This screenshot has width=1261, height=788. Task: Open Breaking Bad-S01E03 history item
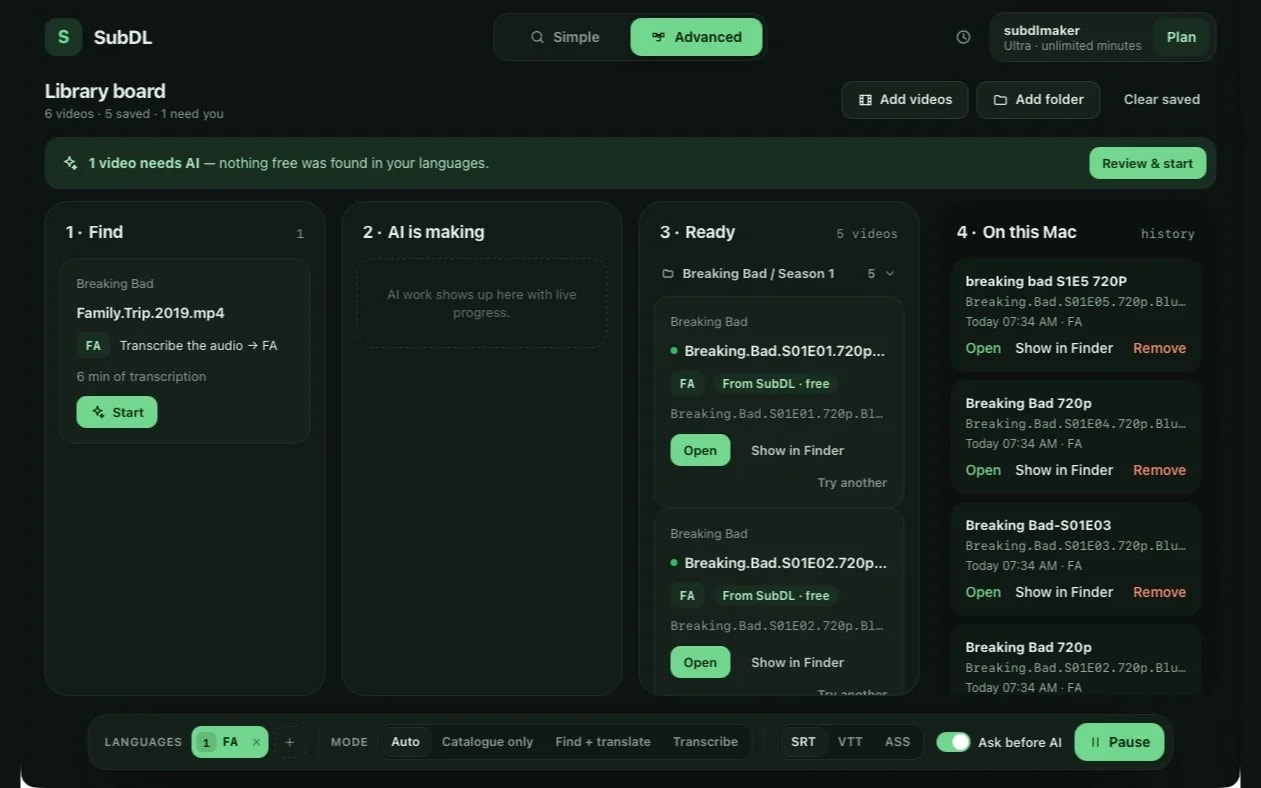(983, 592)
